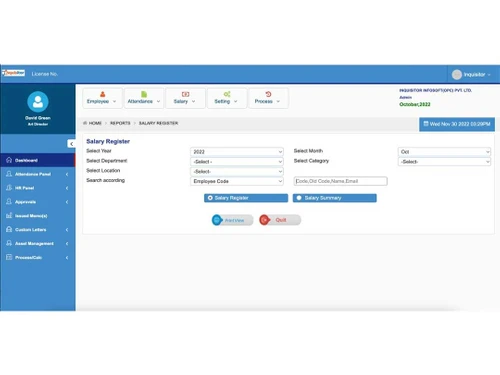Expand the Custom Letters chevron
The height and width of the screenshot is (375, 500).
[x=67, y=230]
